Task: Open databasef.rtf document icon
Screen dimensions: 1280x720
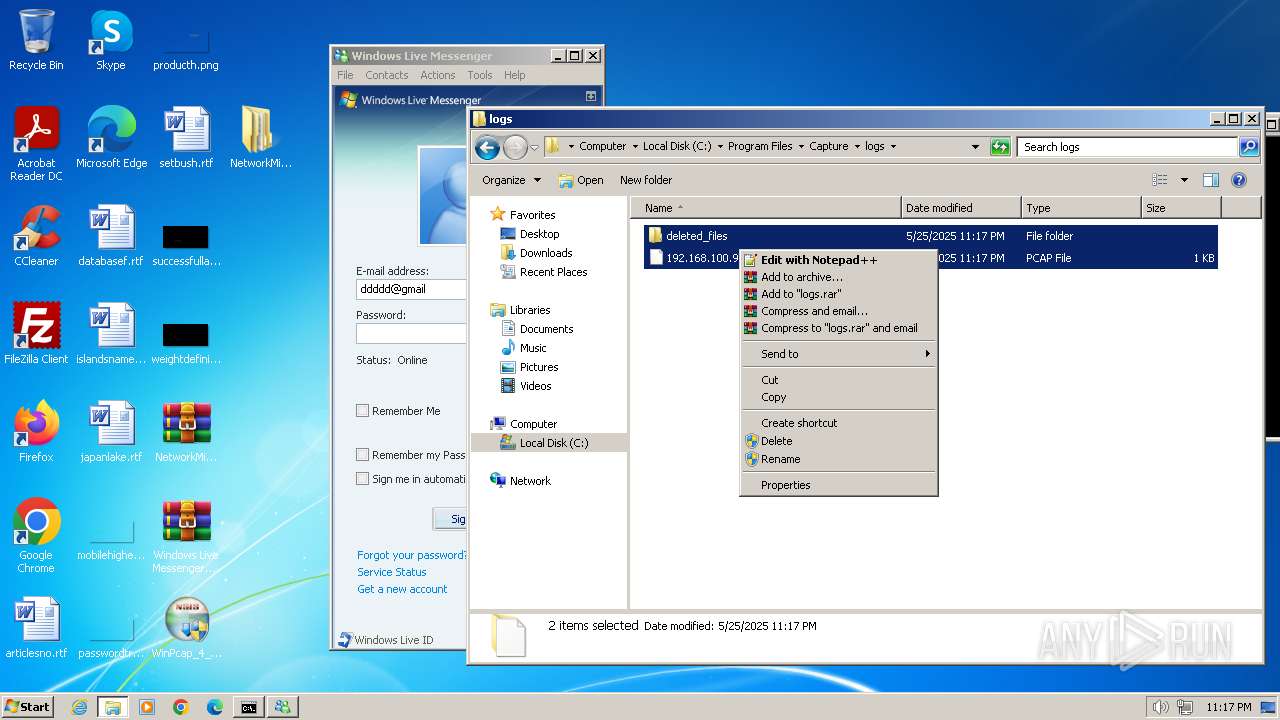Action: click(x=111, y=235)
